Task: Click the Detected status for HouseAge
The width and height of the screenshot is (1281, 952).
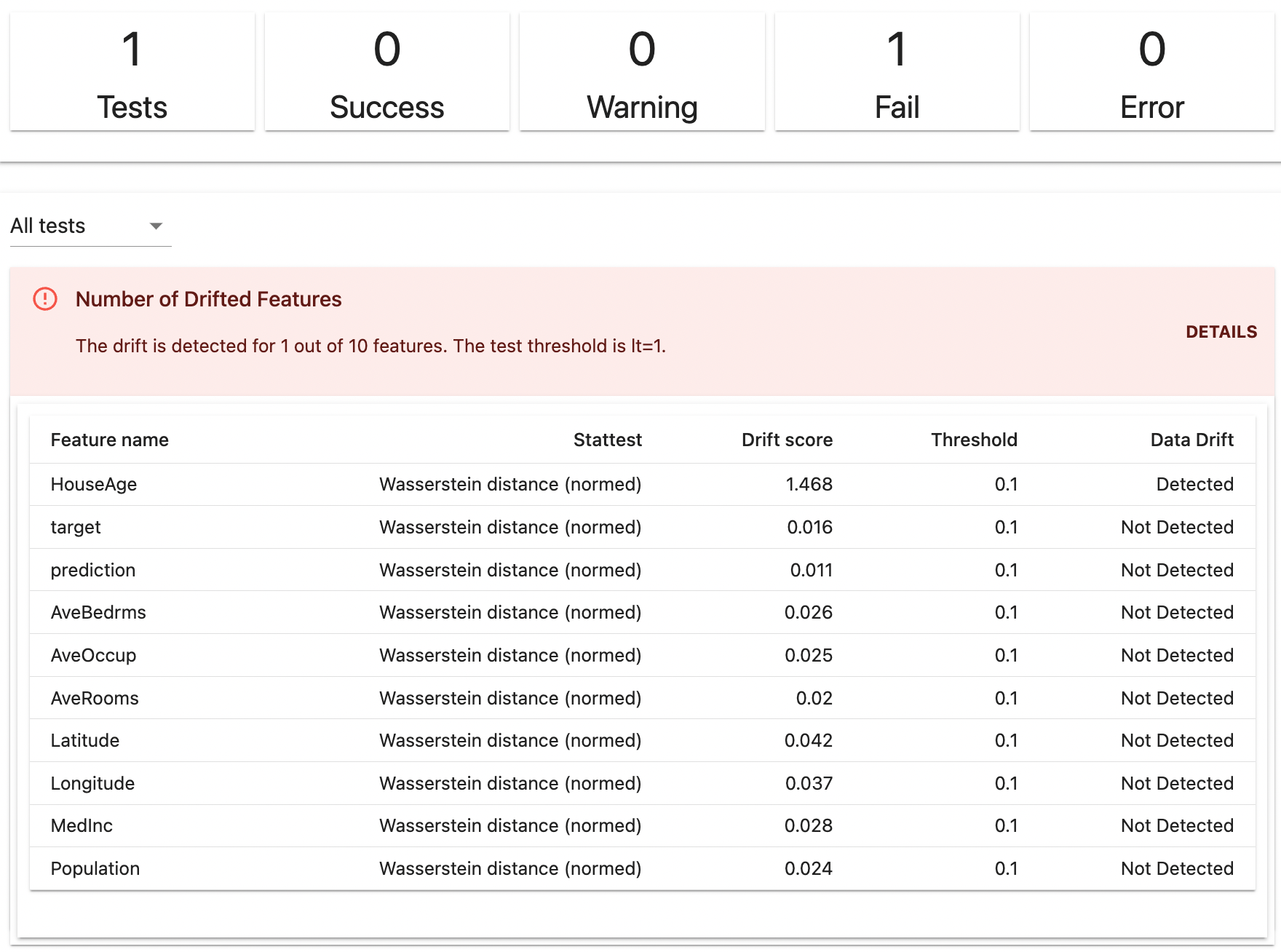Action: click(1194, 485)
